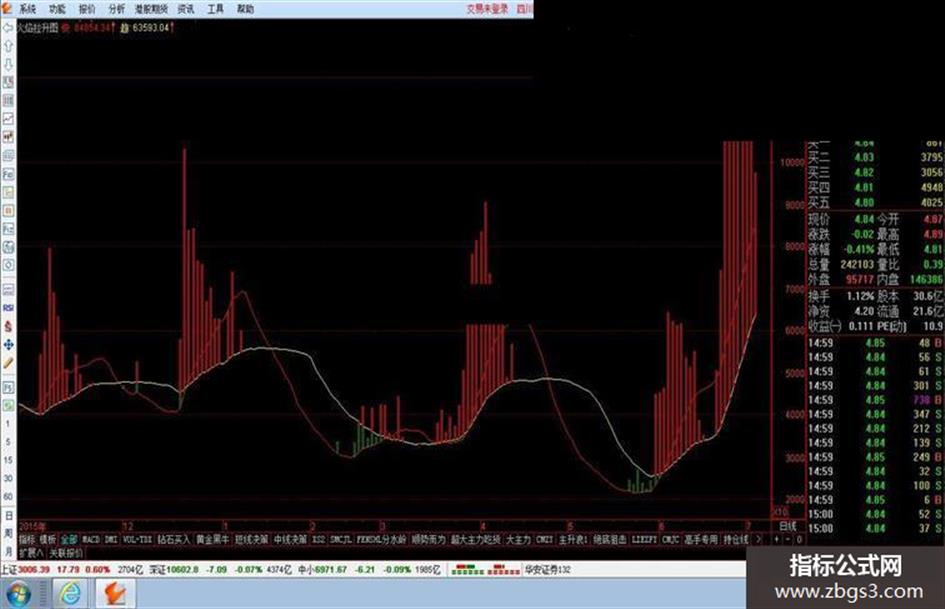Image resolution: width=945 pixels, height=609 pixels.
Task: Click the 日线 period label under the chart
Action: pyautogui.click(x=788, y=526)
